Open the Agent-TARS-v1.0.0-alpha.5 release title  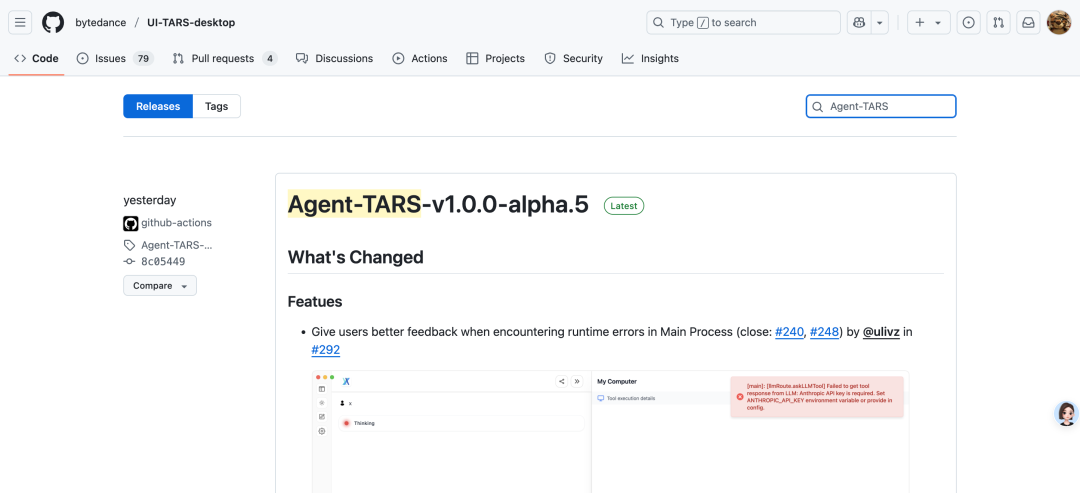pos(438,204)
